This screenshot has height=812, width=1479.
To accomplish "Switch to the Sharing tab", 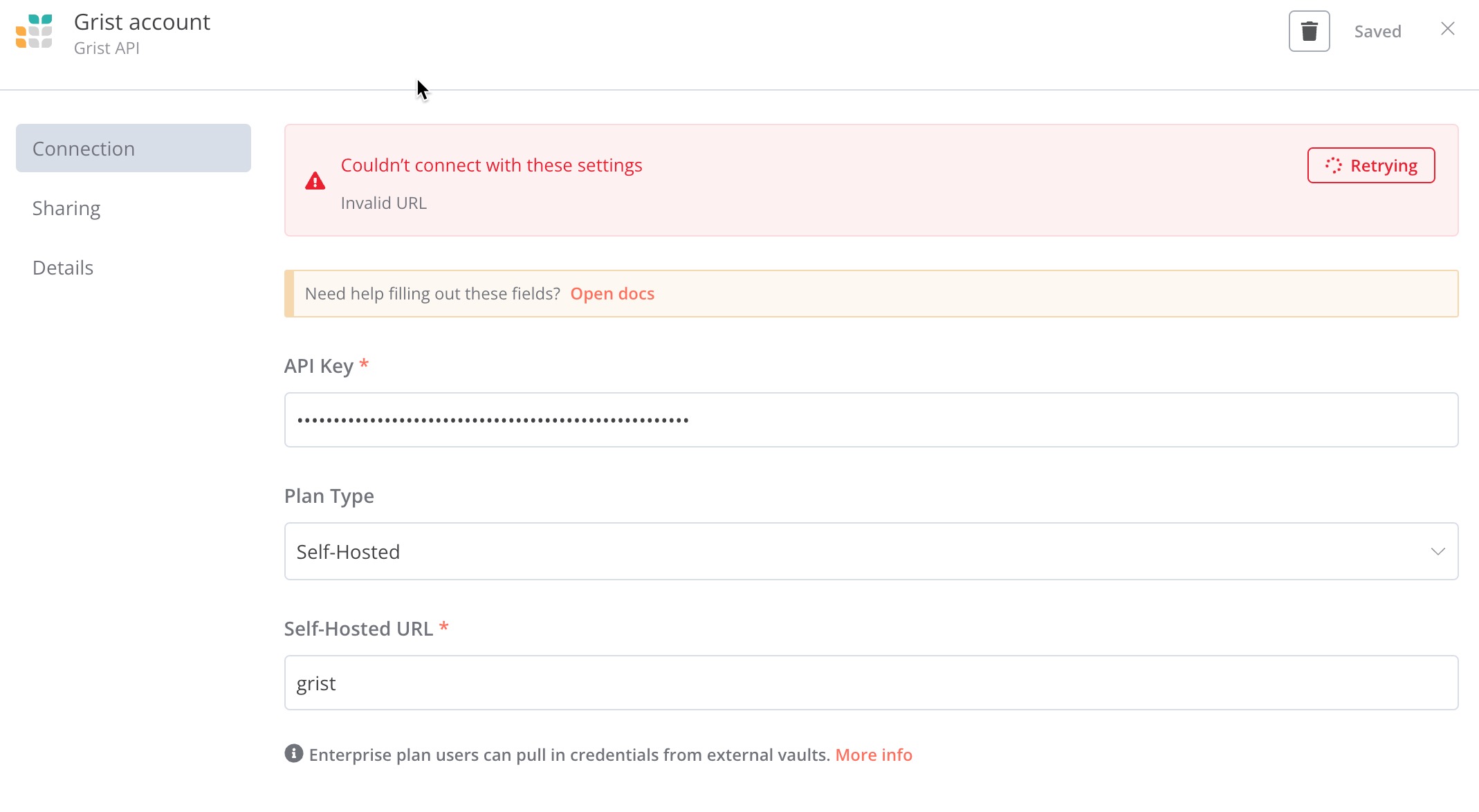I will point(66,207).
